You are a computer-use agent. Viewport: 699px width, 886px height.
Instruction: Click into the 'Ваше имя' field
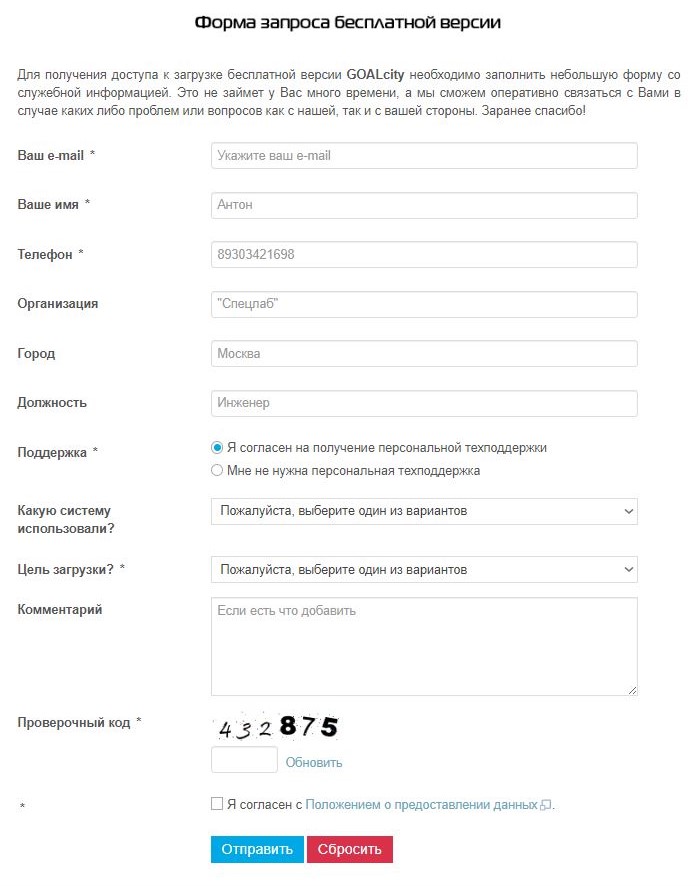click(x=424, y=206)
